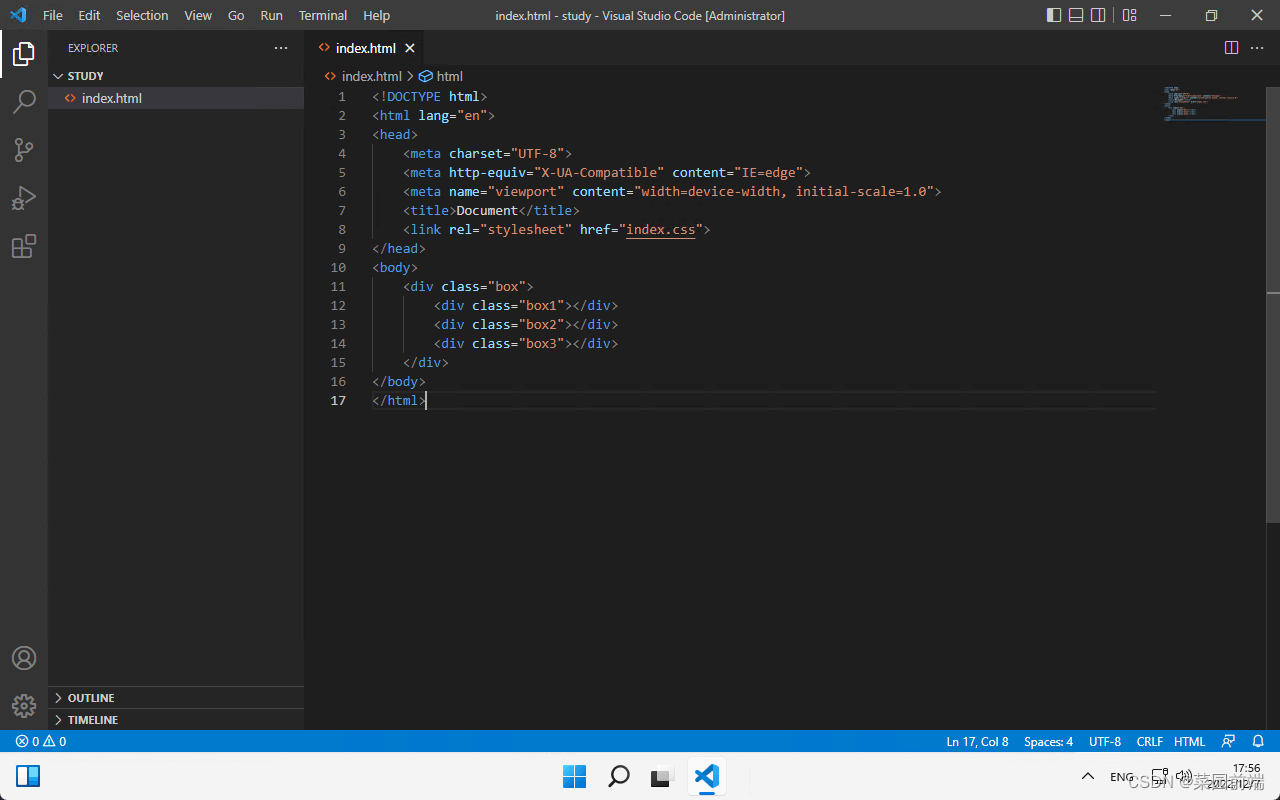Open the File menu
This screenshot has width=1280, height=800.
pos(53,15)
